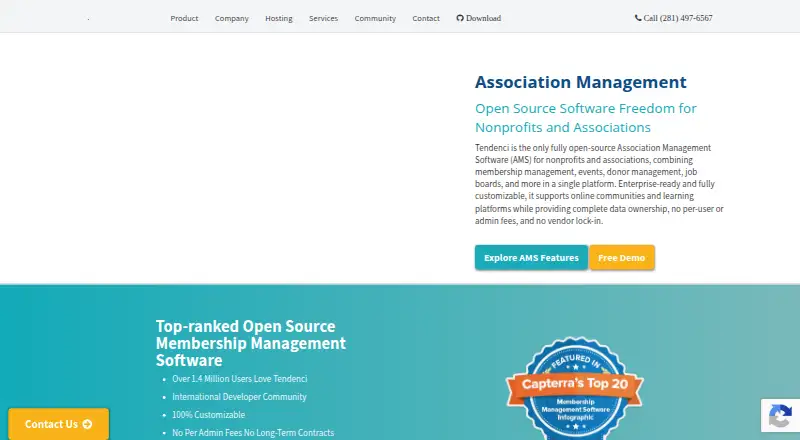Click 'Over 1.4 Million Users Love Tendenci' bullet
The height and width of the screenshot is (440, 800).
240,379
